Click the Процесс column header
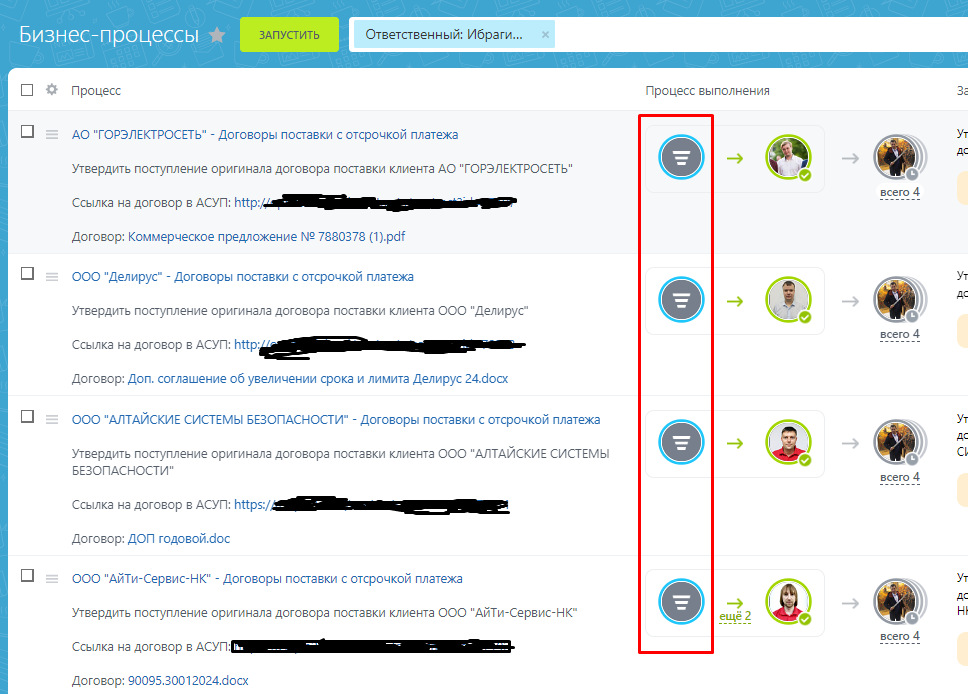 pos(96,90)
